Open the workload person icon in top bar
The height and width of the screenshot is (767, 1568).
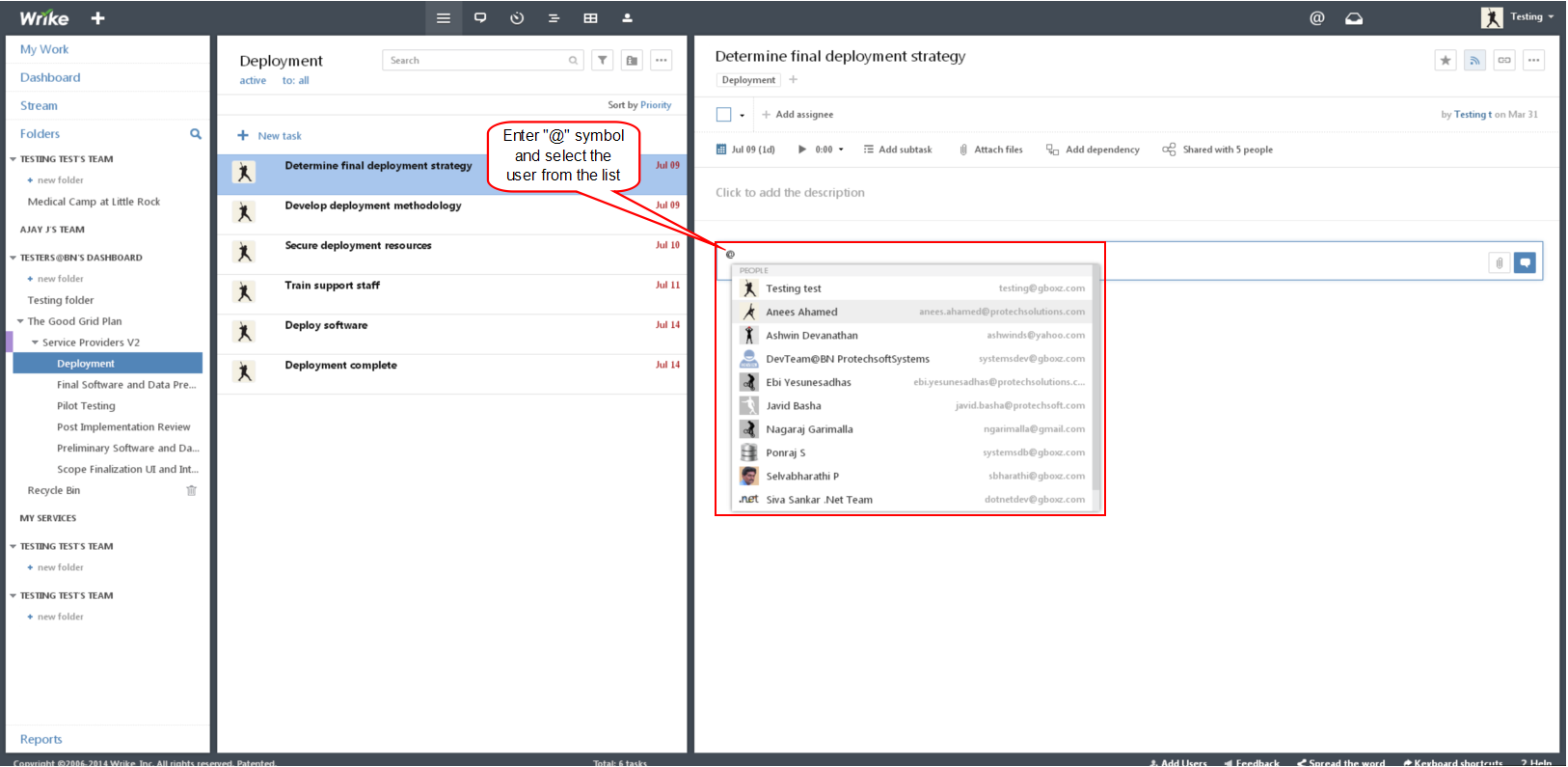pyautogui.click(x=627, y=18)
